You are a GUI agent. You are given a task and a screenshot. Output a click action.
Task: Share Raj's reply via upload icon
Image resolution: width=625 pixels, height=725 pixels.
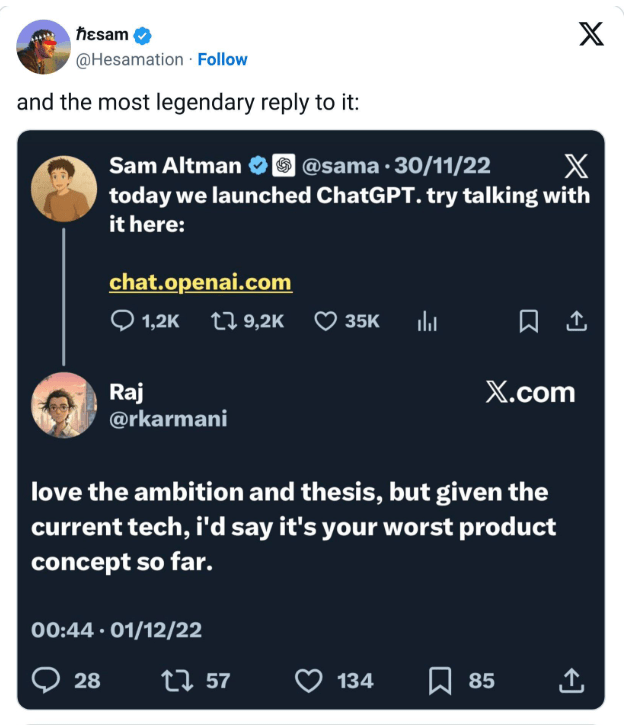(x=570, y=680)
